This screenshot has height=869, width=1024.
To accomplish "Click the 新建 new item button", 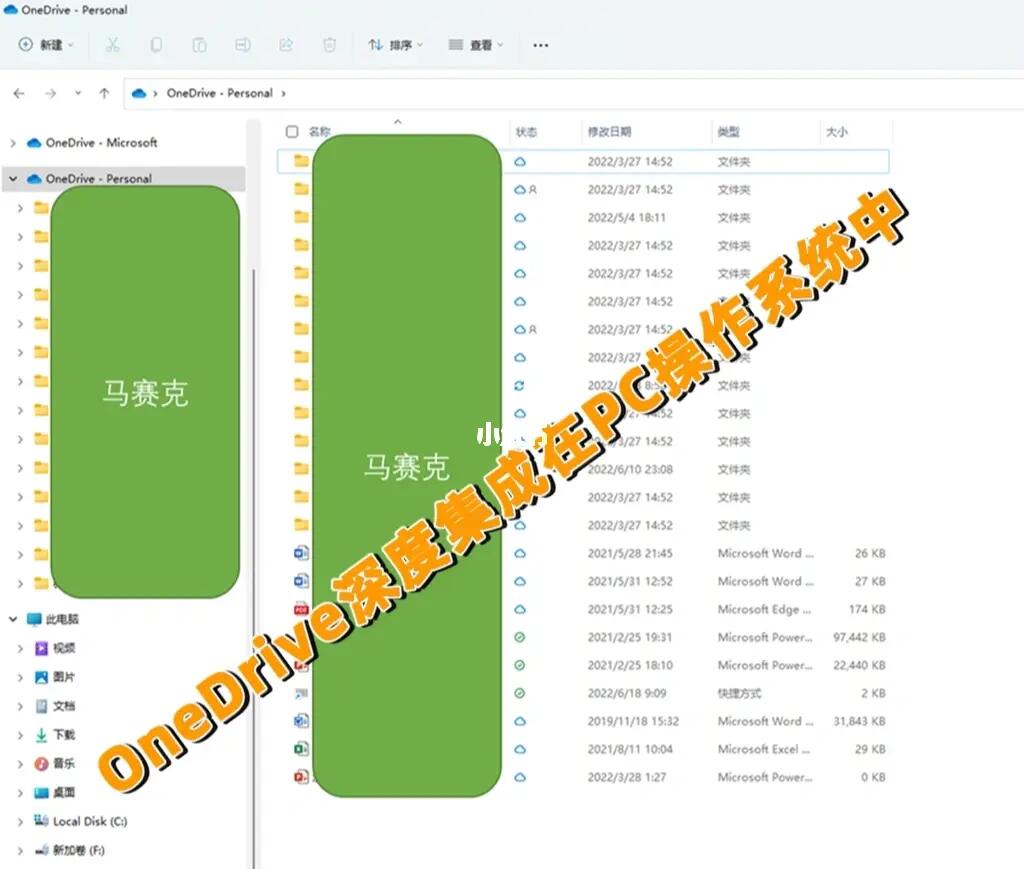I will 45,44.
